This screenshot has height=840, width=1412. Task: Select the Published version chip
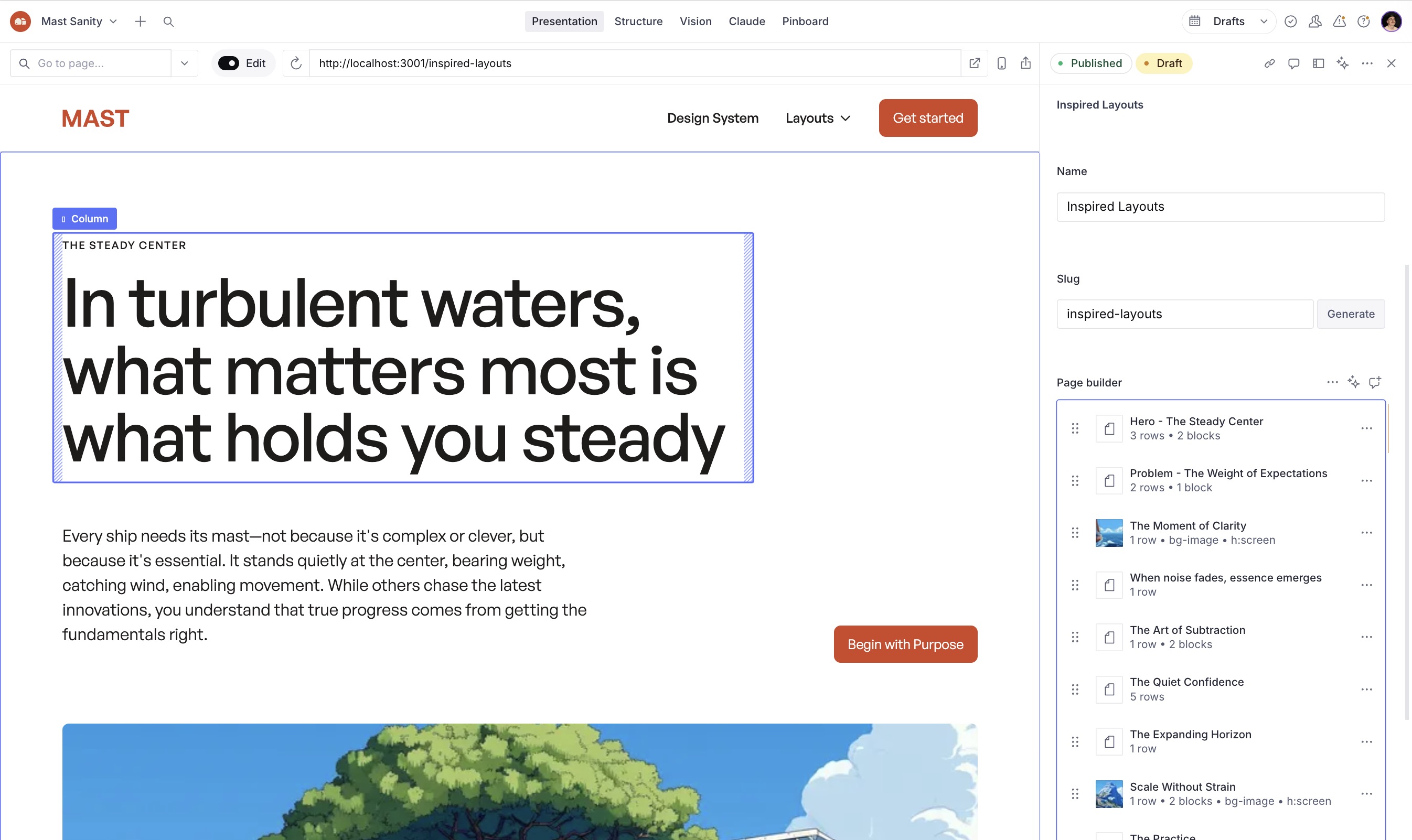1091,63
